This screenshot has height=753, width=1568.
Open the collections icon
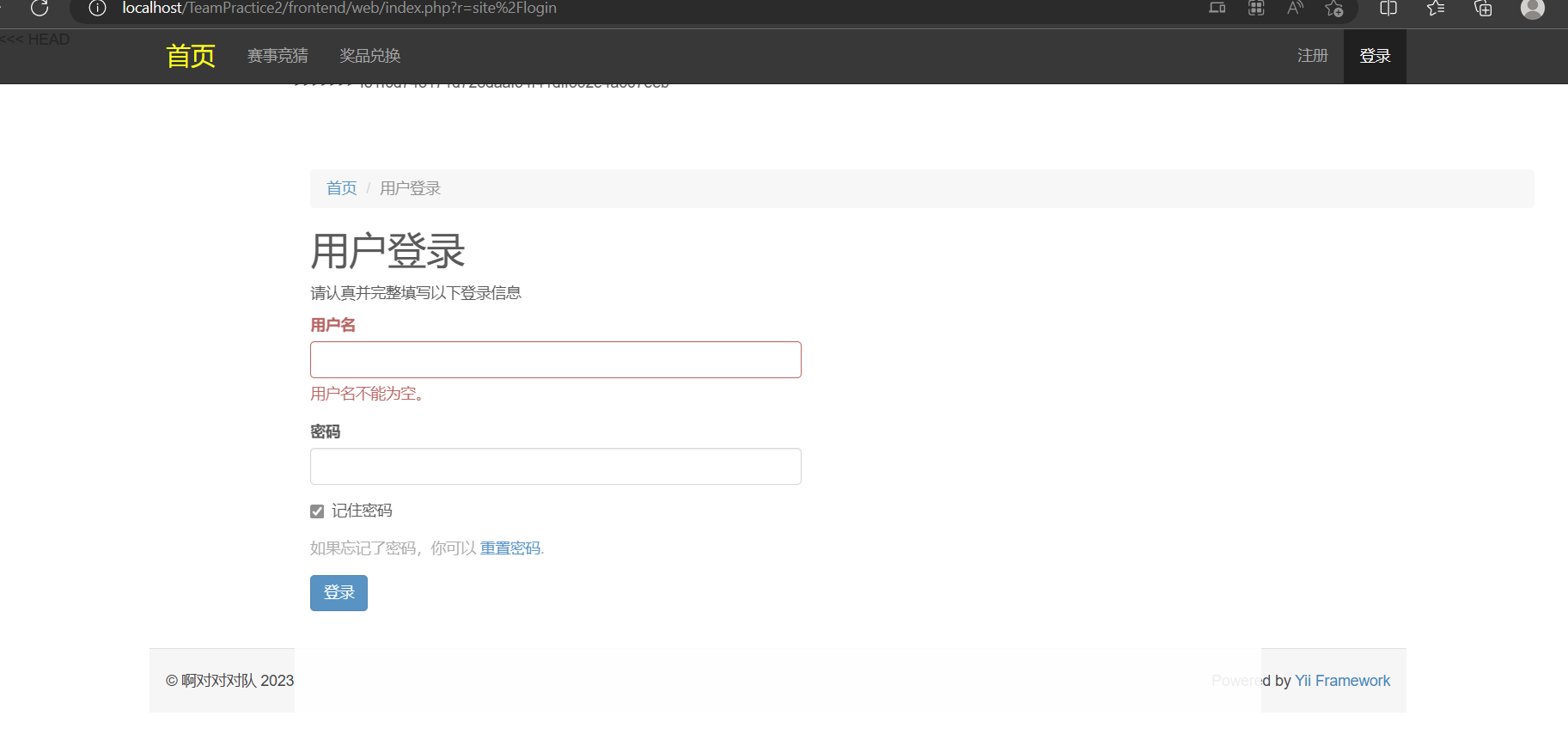[x=1483, y=8]
